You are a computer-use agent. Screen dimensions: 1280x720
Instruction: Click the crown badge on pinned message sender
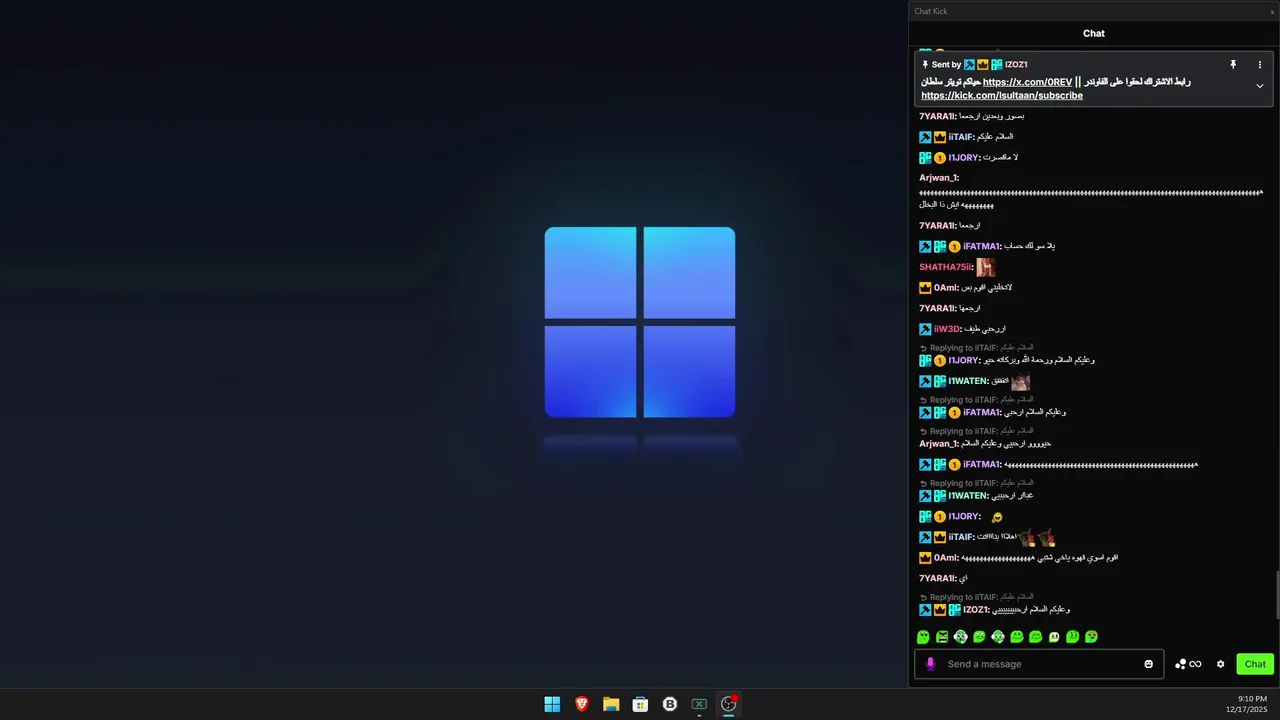click(983, 65)
